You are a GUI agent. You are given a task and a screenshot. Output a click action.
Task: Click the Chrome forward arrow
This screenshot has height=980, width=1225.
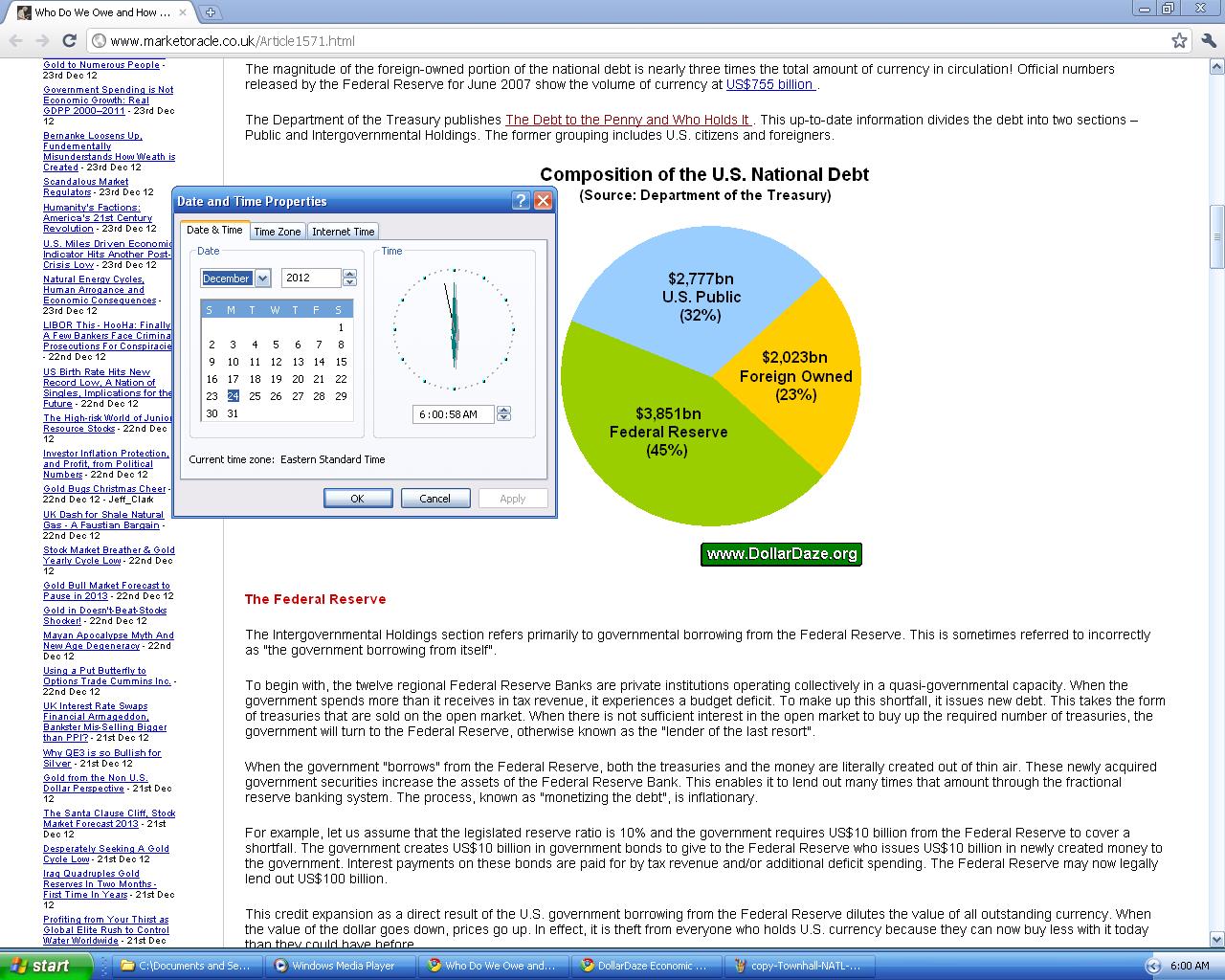click(x=42, y=40)
